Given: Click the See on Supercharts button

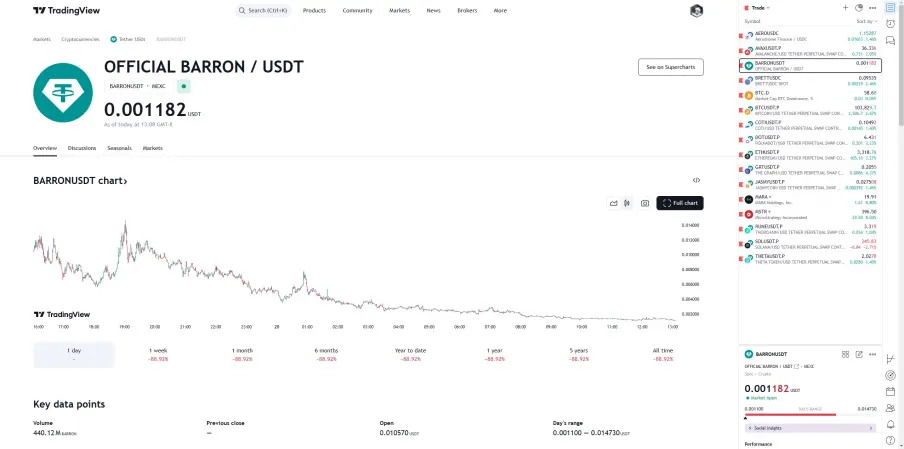Looking at the screenshot, I should click(x=671, y=67).
